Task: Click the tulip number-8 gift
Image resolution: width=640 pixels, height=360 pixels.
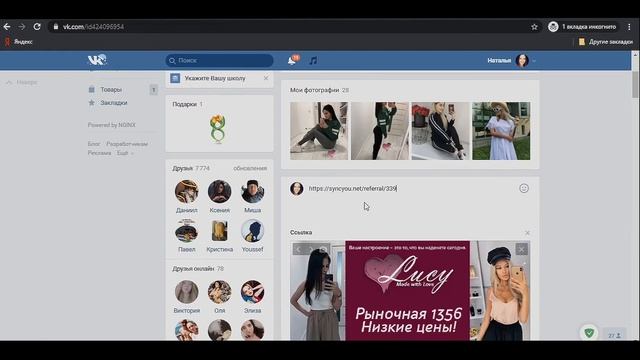Action: click(x=218, y=129)
